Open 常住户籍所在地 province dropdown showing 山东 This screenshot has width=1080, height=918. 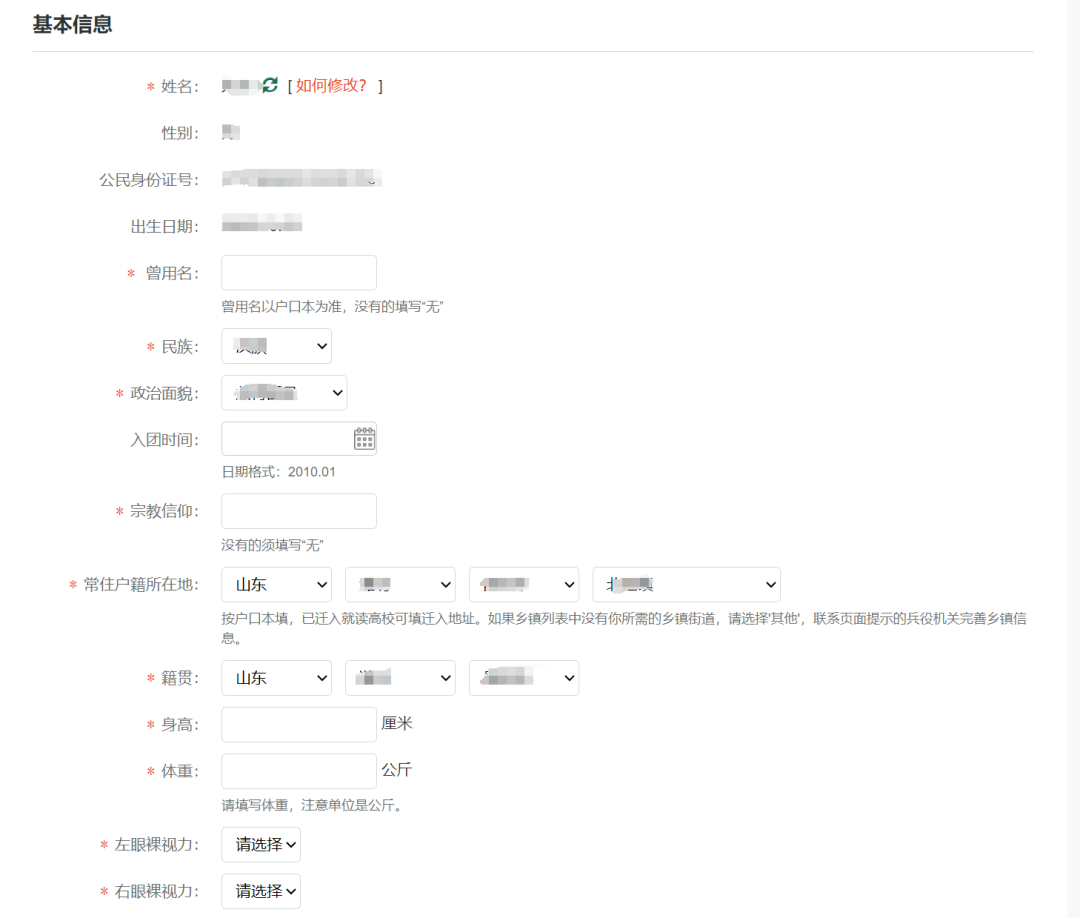coord(276,585)
